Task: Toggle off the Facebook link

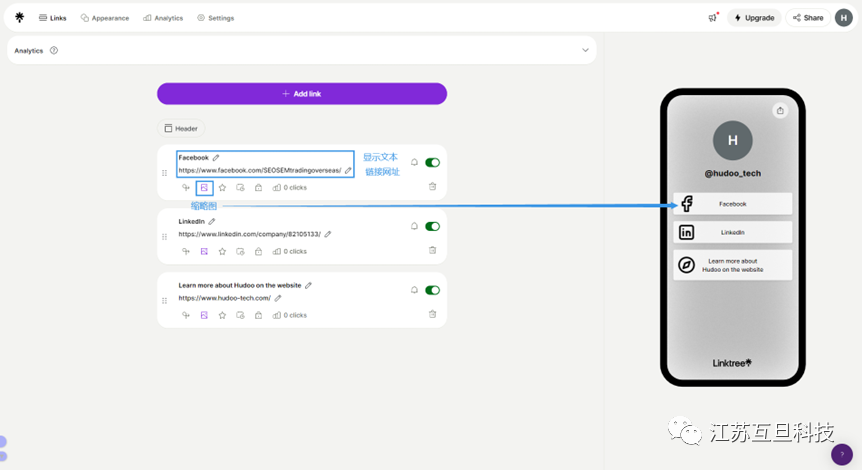Action: point(433,162)
